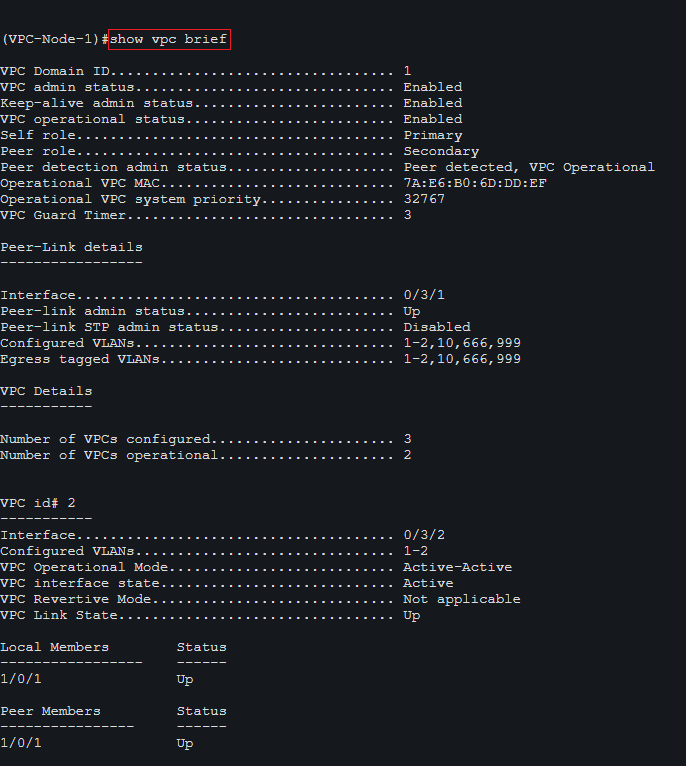Select the Egress tagged VLANs value
The height and width of the screenshot is (766, 686).
coord(462,359)
